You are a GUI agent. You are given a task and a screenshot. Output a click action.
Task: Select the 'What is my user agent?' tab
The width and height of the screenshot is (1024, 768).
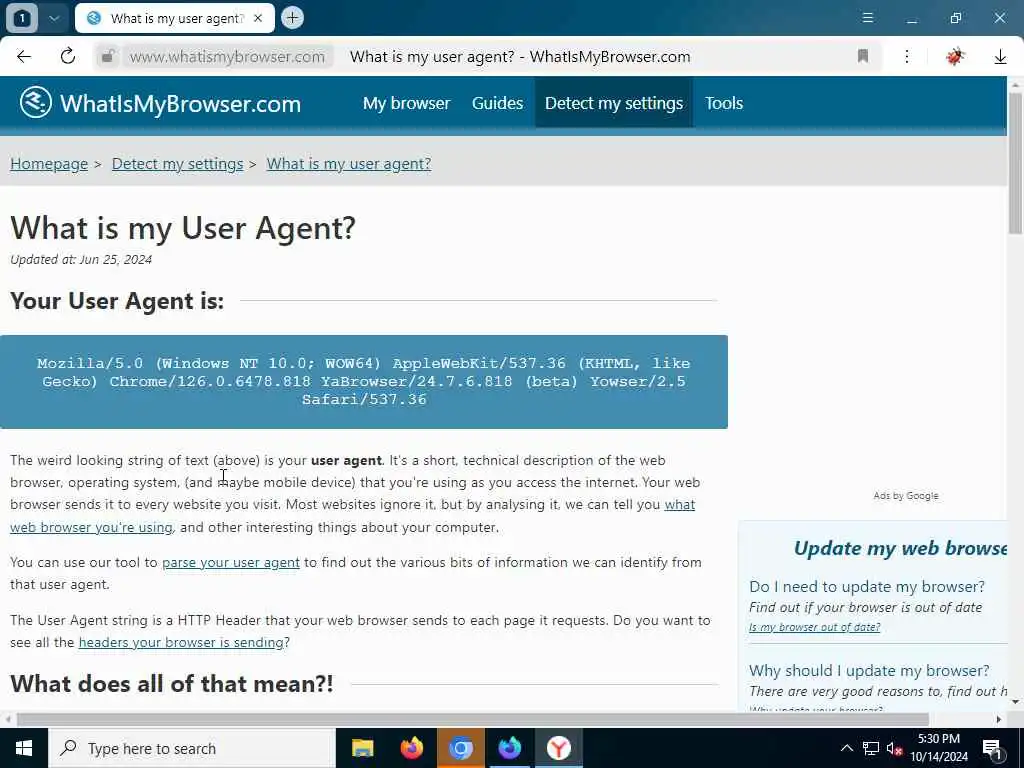[174, 18]
